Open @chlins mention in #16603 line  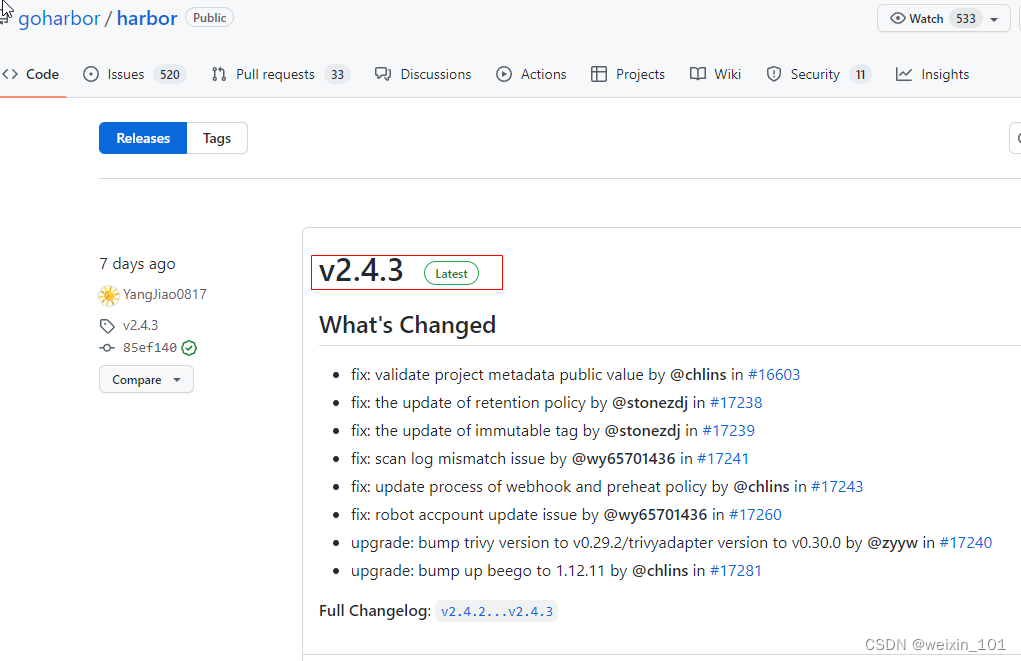pos(698,374)
